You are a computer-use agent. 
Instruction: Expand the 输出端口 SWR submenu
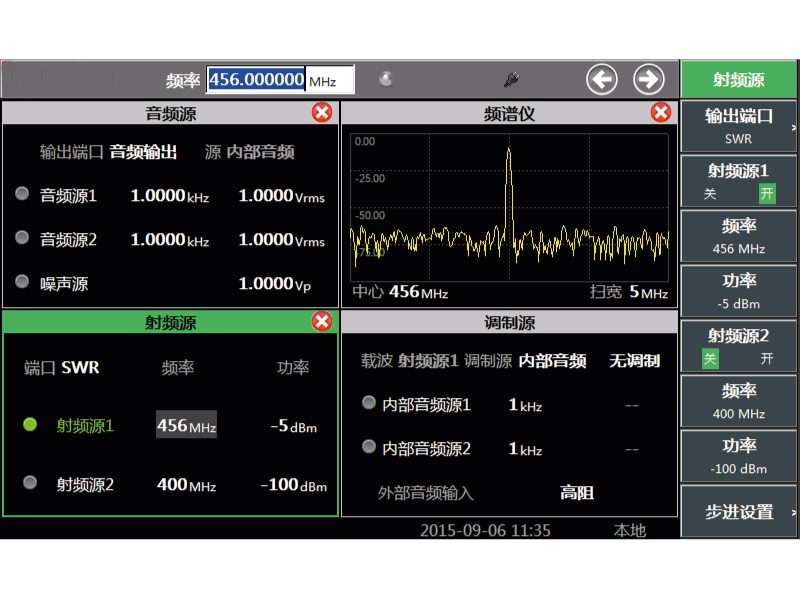click(x=738, y=125)
